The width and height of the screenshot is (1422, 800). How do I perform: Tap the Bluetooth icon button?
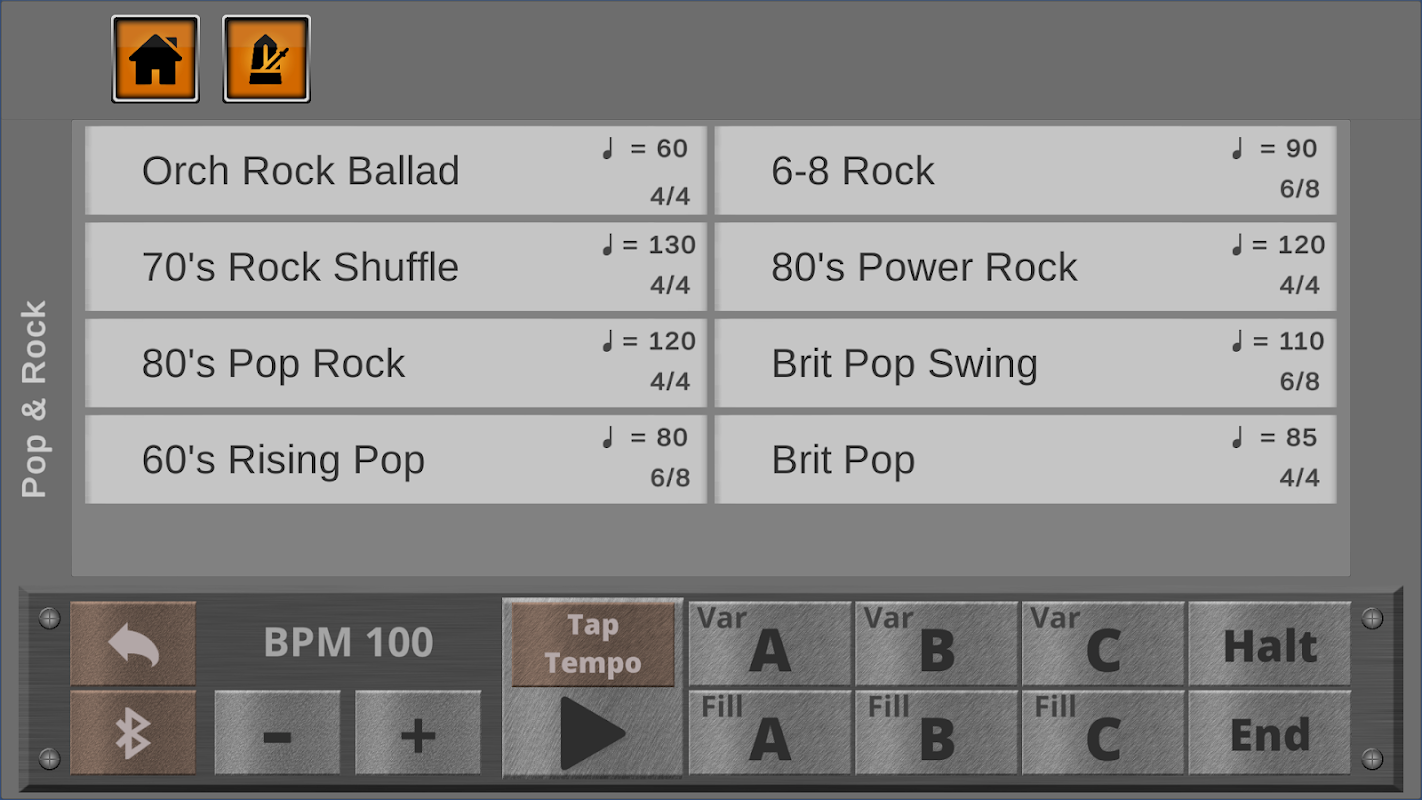[x=133, y=733]
